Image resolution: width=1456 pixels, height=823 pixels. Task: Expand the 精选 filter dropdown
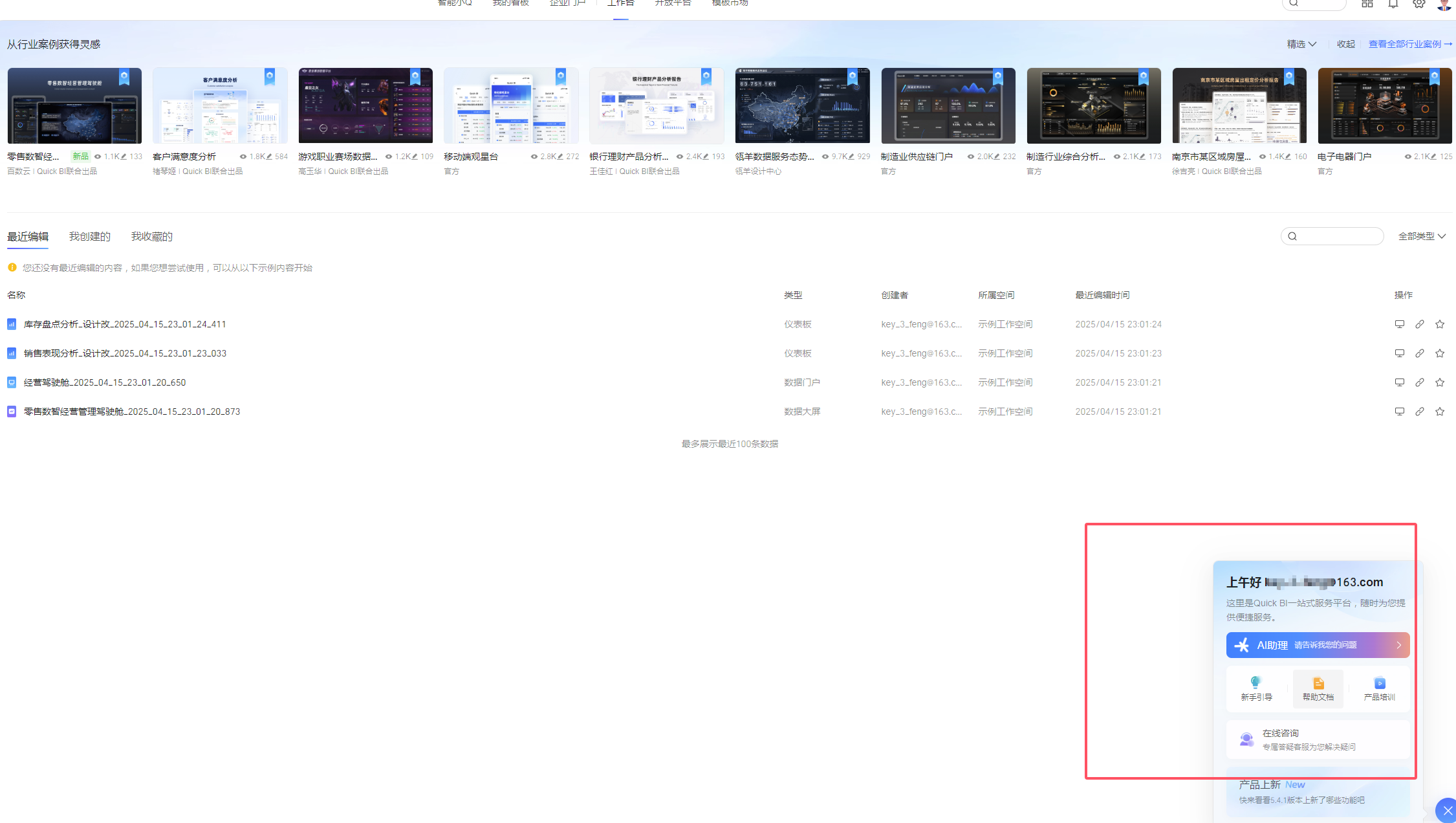click(x=1301, y=44)
